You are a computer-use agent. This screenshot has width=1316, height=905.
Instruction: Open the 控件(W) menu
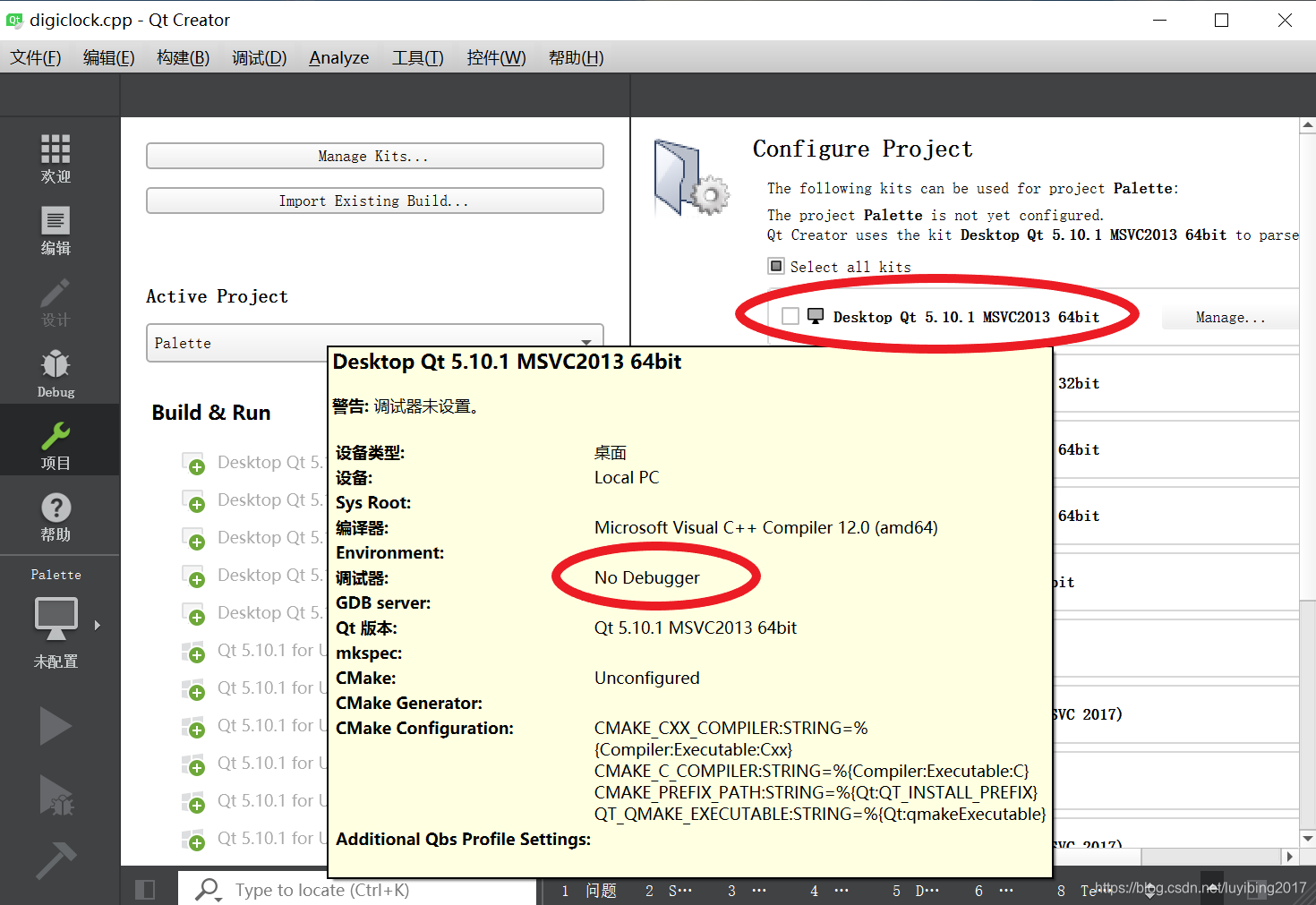point(496,57)
